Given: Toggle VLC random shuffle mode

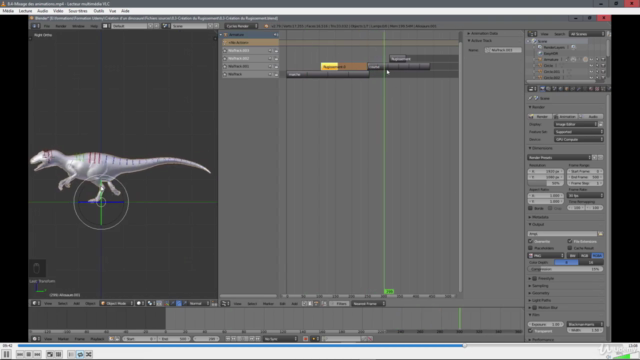Looking at the screenshot, I should (x=89, y=354).
